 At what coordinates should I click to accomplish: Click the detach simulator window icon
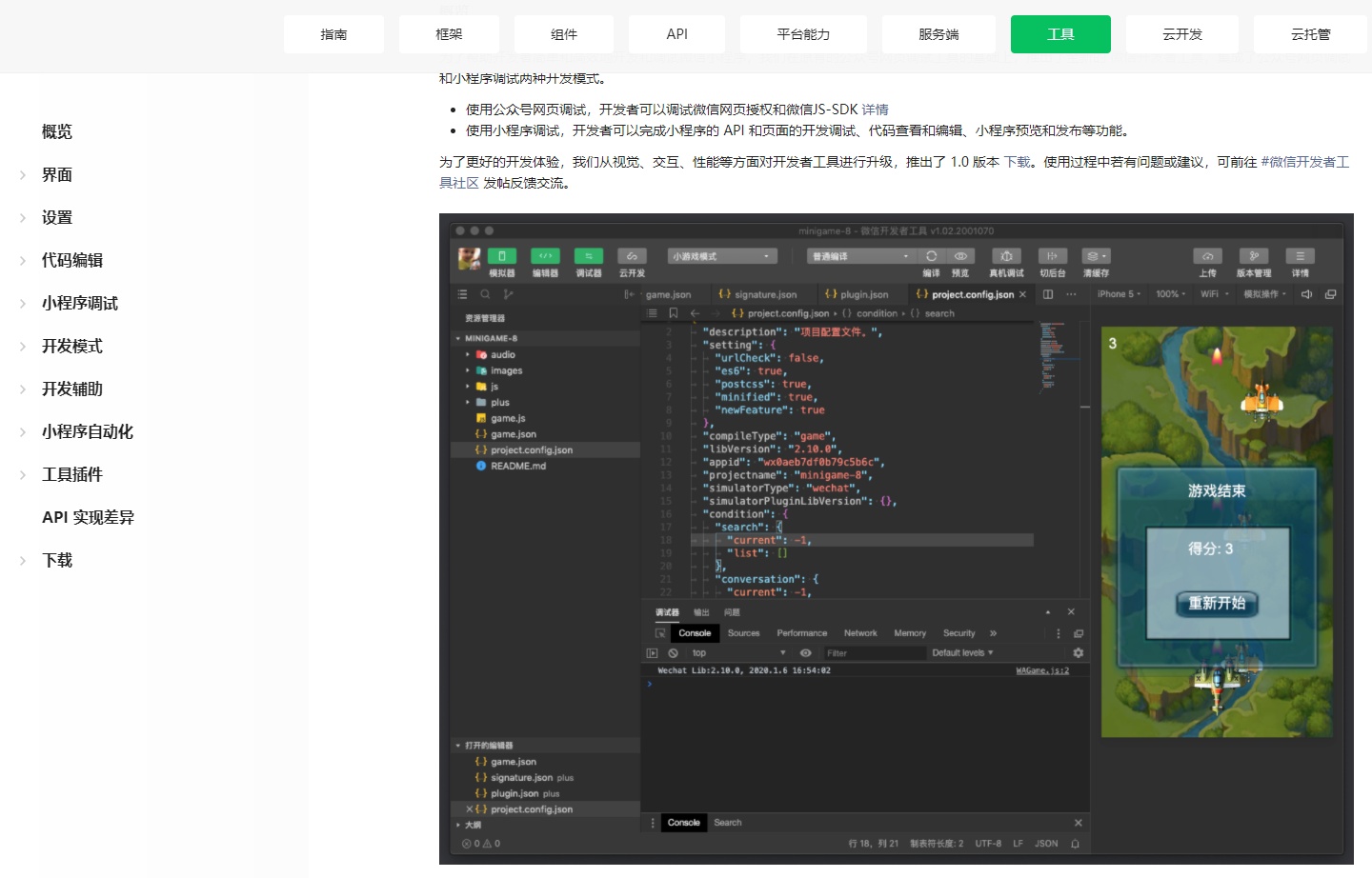pyautogui.click(x=1331, y=294)
